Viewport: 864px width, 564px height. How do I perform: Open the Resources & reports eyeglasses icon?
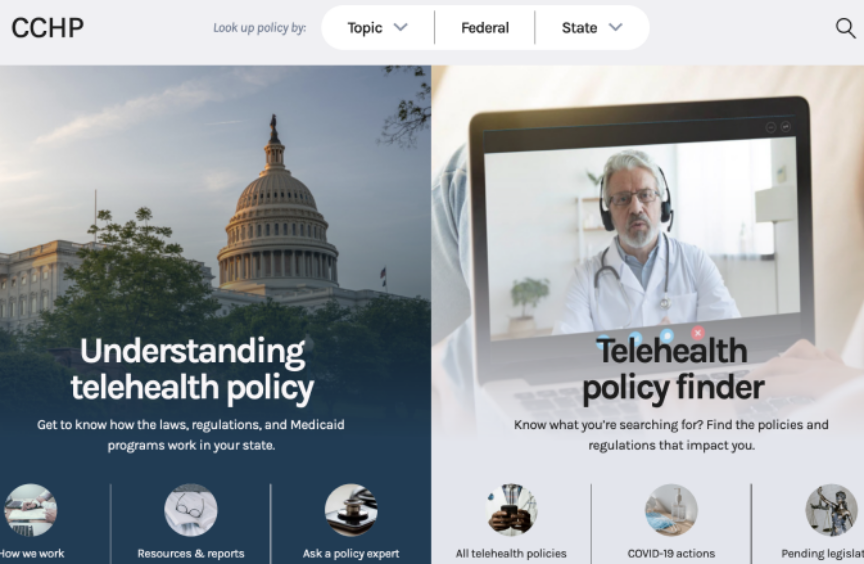(191, 510)
